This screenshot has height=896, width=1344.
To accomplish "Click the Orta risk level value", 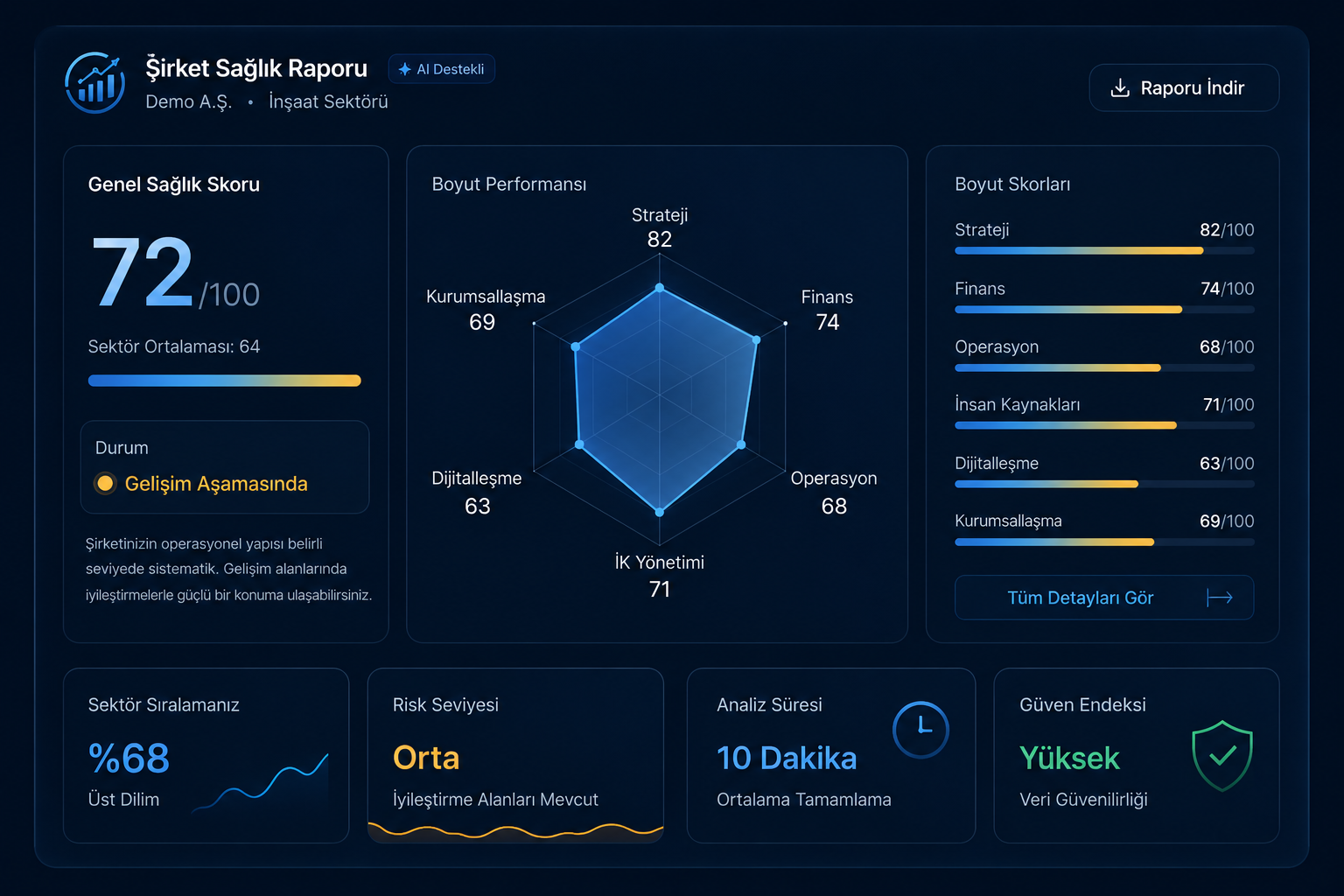I will [x=426, y=758].
